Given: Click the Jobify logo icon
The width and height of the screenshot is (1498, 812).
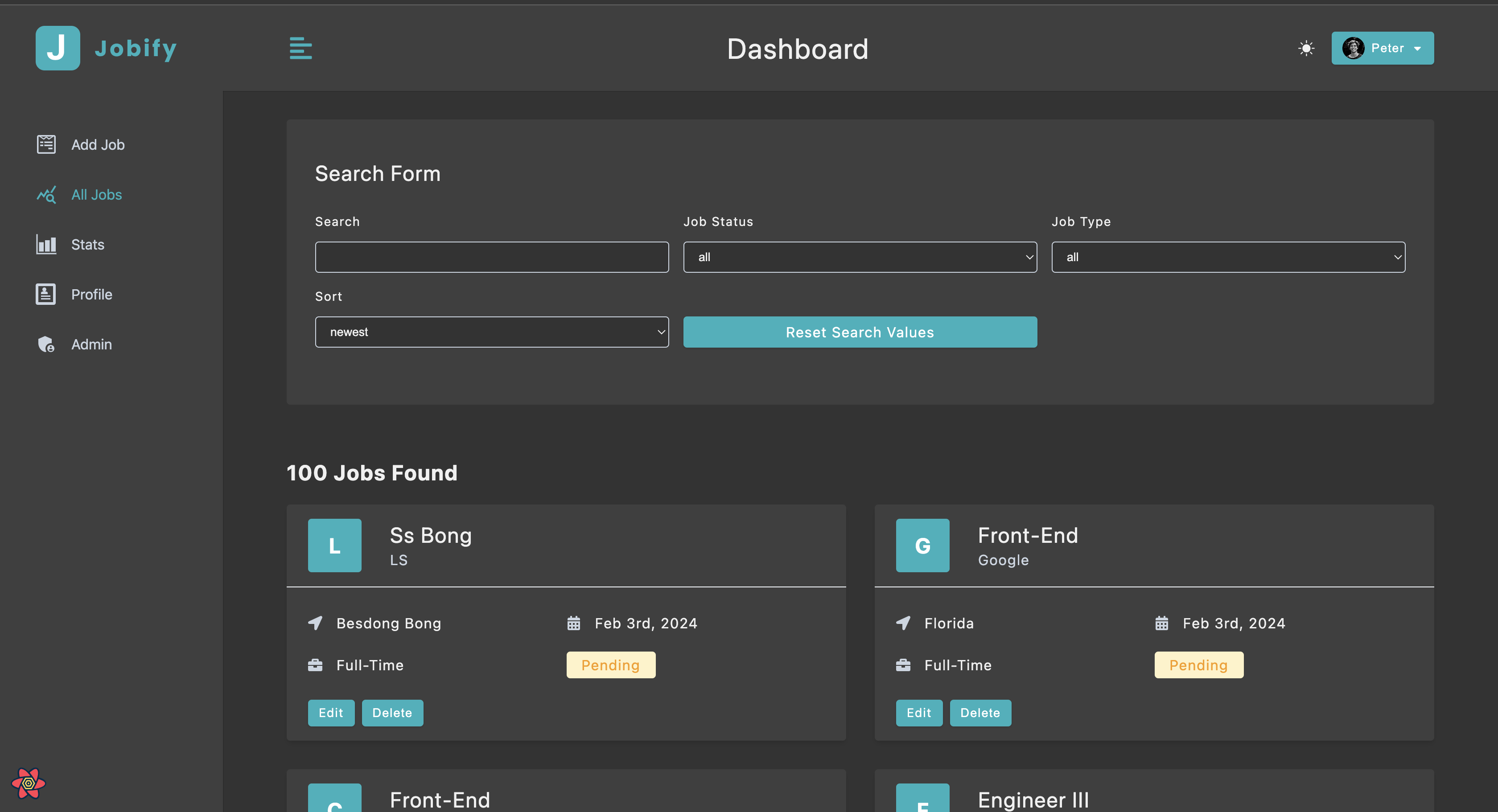Looking at the screenshot, I should pyautogui.click(x=58, y=48).
